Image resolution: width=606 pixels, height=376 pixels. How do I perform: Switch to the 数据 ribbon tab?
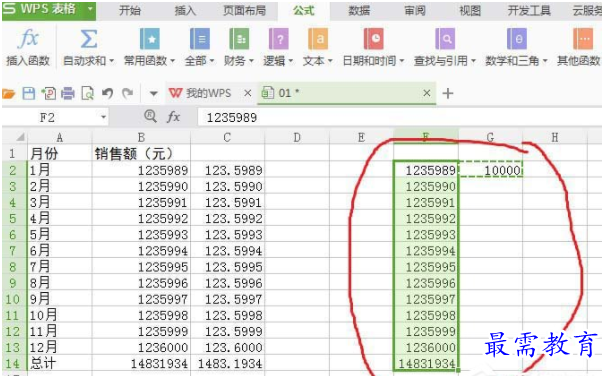click(359, 10)
